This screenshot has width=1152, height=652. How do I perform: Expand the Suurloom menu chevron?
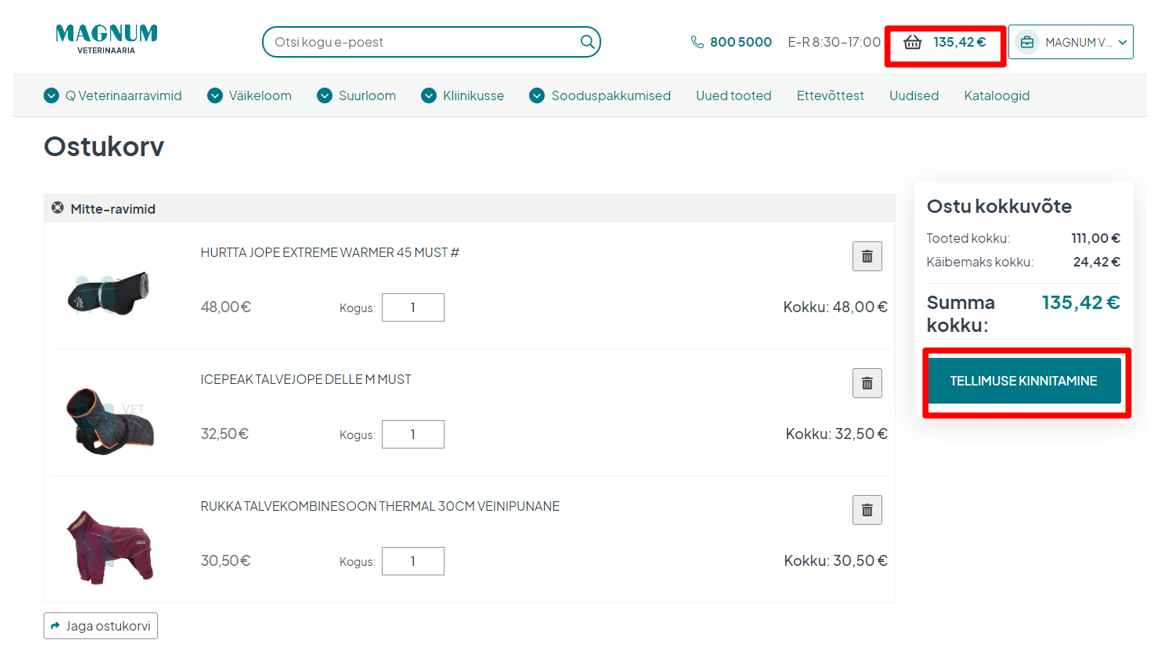pyautogui.click(x=325, y=96)
